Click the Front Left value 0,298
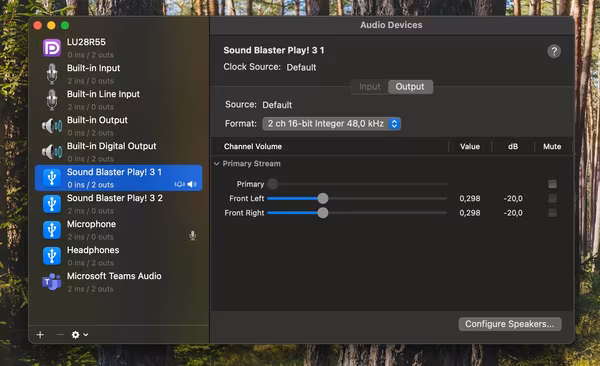The height and width of the screenshot is (366, 600). 470,198
